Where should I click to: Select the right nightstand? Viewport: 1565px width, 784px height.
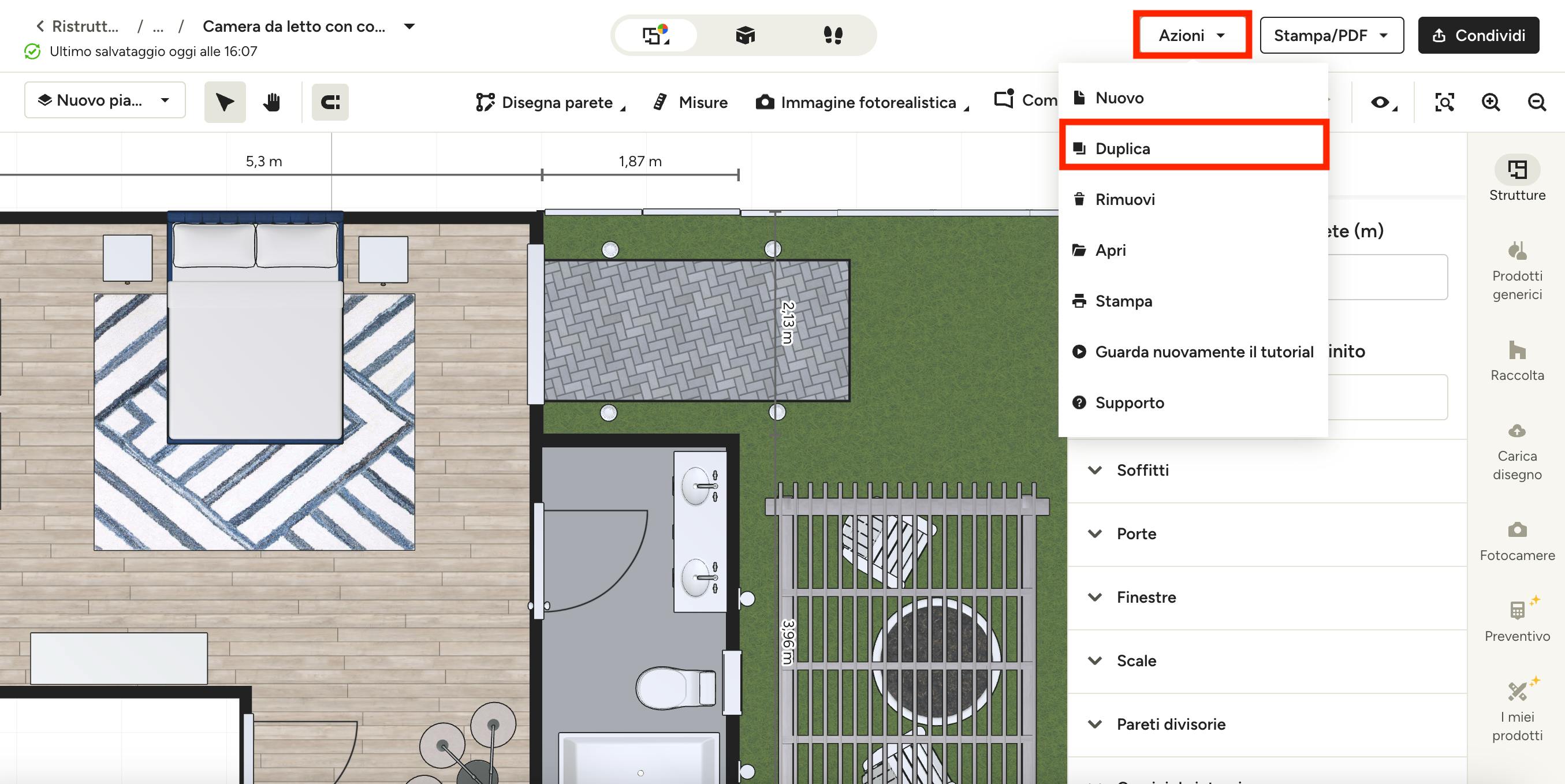pos(383,260)
